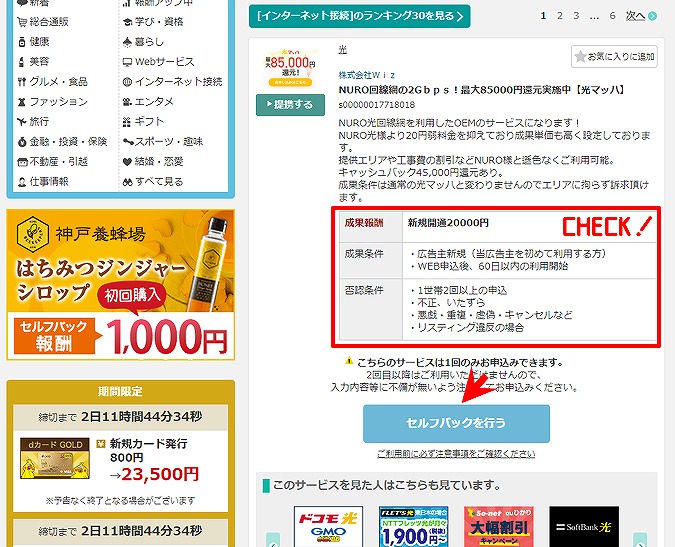Select インターネット接続 category
This screenshot has width=675, height=547.
click(x=178, y=82)
